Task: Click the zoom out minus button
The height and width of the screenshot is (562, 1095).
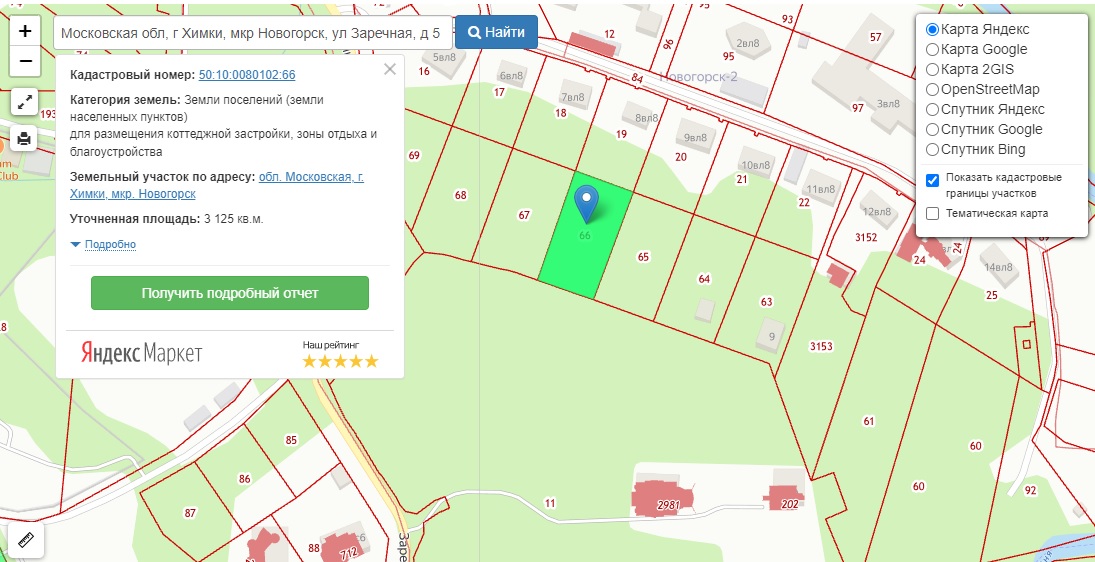Action: [25, 61]
